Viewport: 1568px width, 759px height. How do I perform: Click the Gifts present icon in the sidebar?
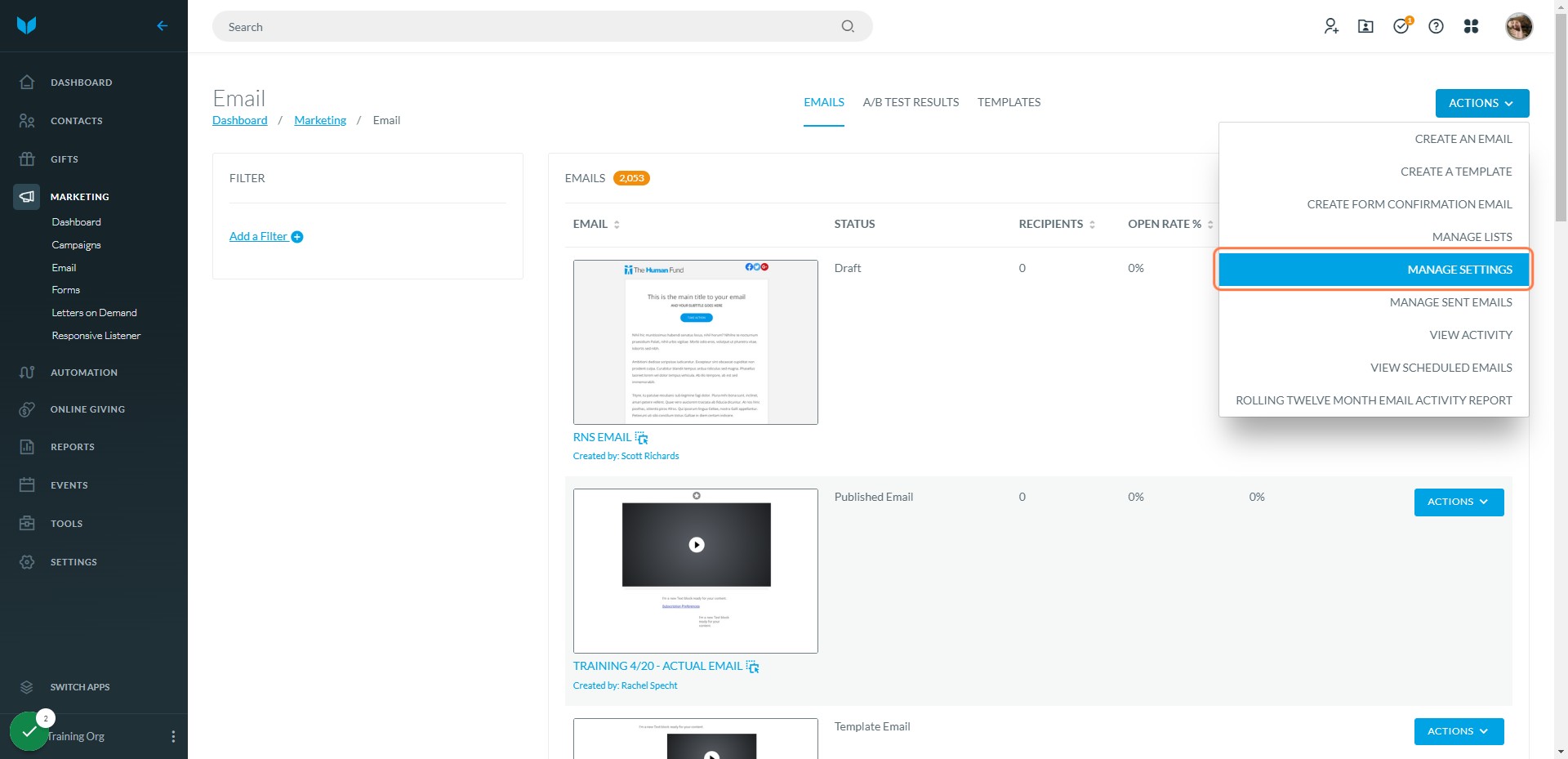pyautogui.click(x=27, y=158)
